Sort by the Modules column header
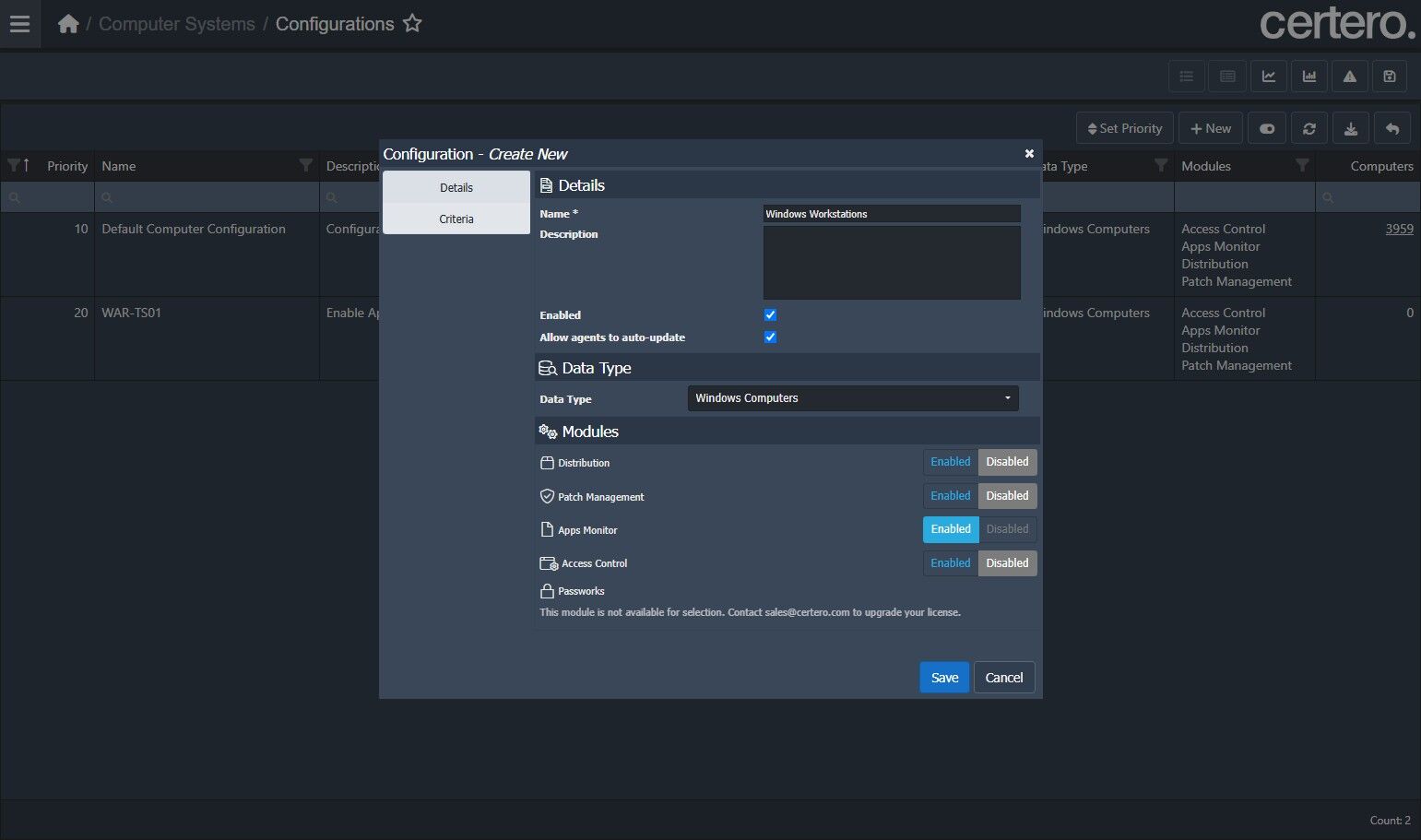 pos(1206,166)
